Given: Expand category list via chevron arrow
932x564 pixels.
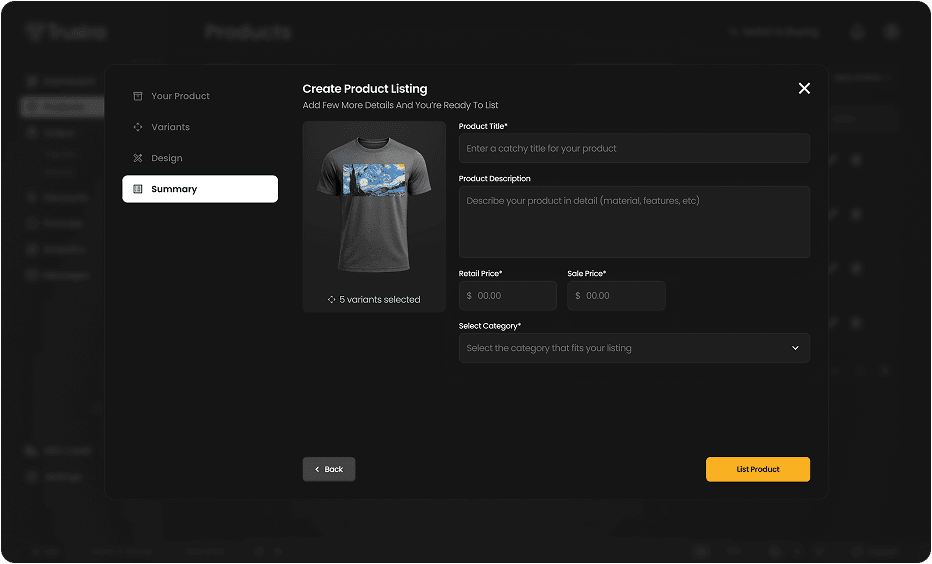Looking at the screenshot, I should click(795, 348).
